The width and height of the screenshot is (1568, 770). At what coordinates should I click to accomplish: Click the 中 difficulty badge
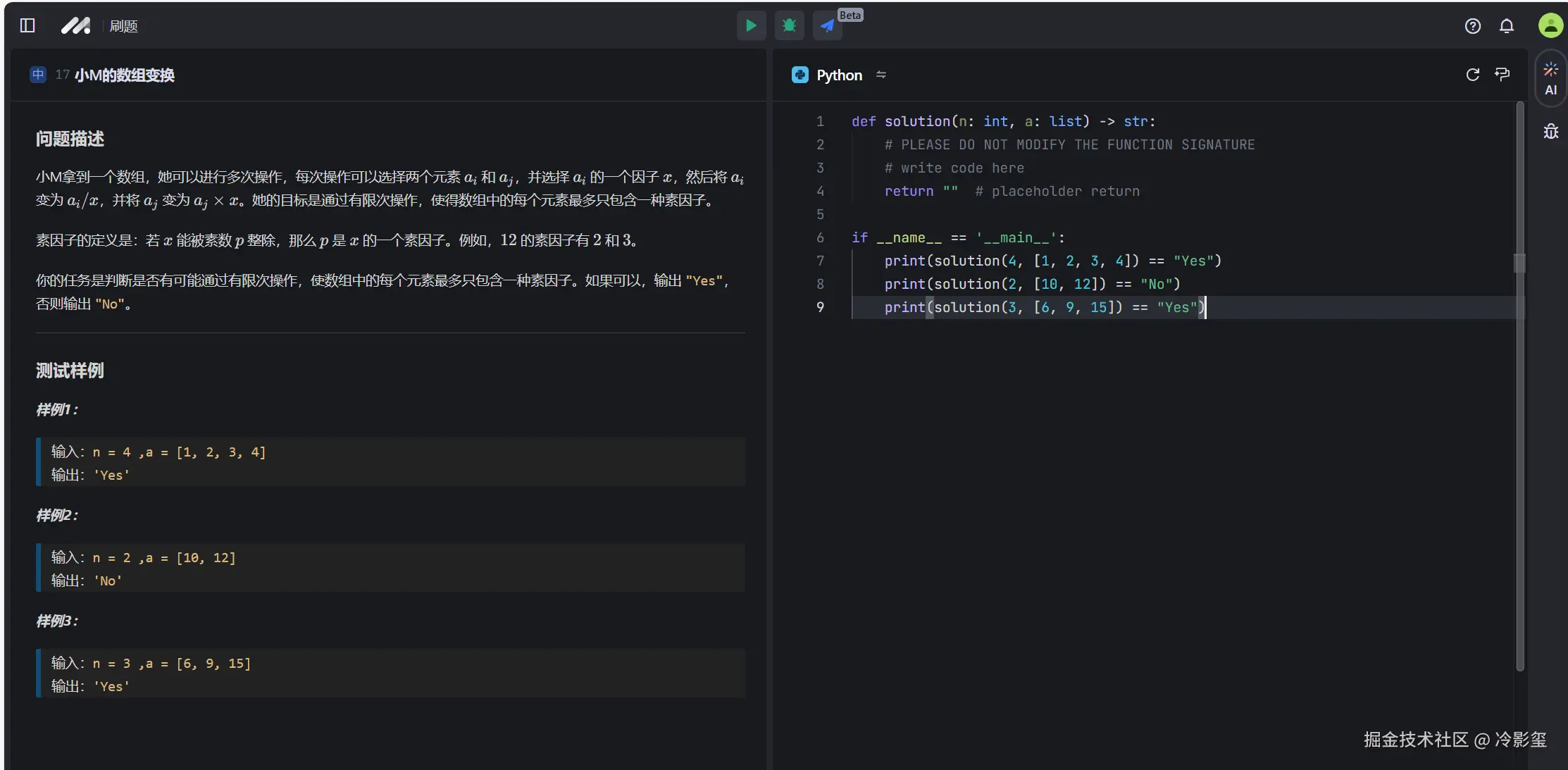(x=37, y=75)
